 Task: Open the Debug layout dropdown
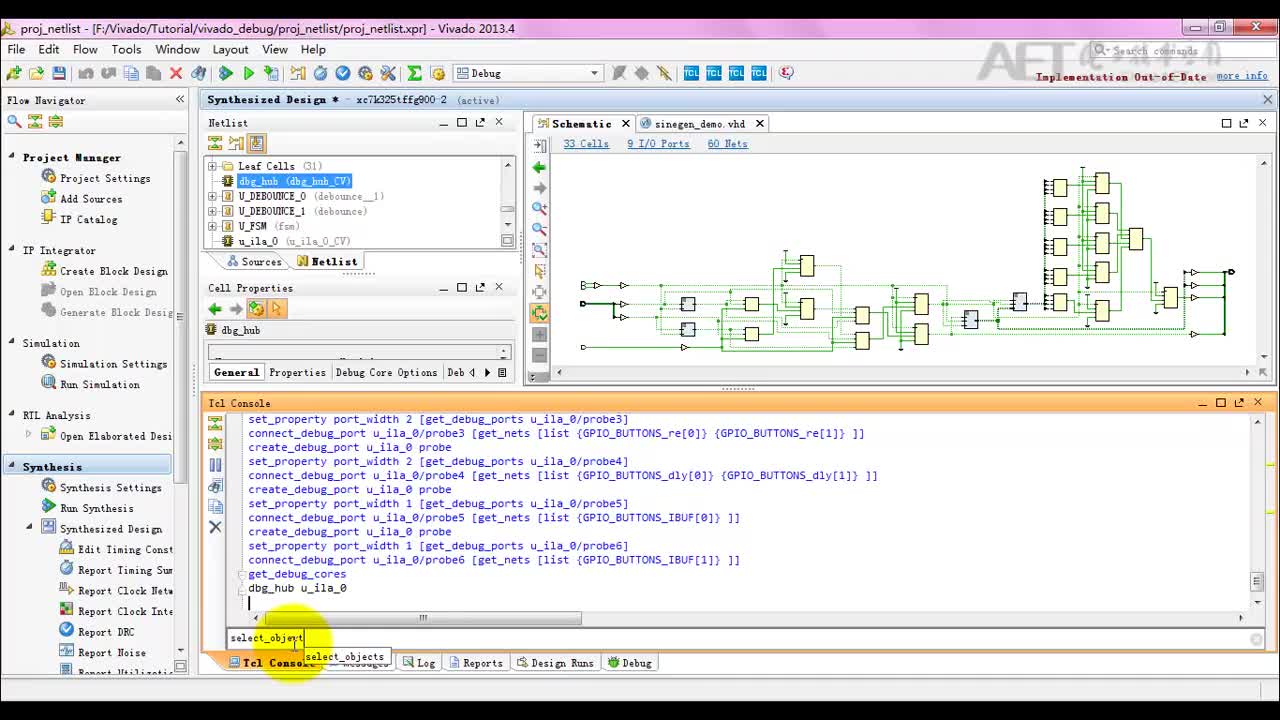[528, 73]
